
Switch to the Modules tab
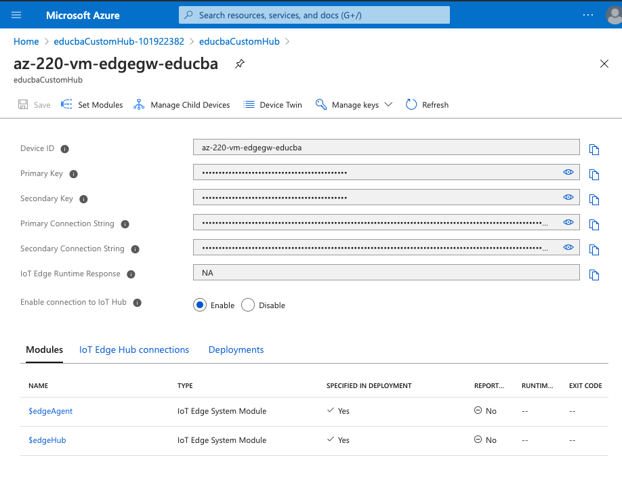(x=44, y=350)
